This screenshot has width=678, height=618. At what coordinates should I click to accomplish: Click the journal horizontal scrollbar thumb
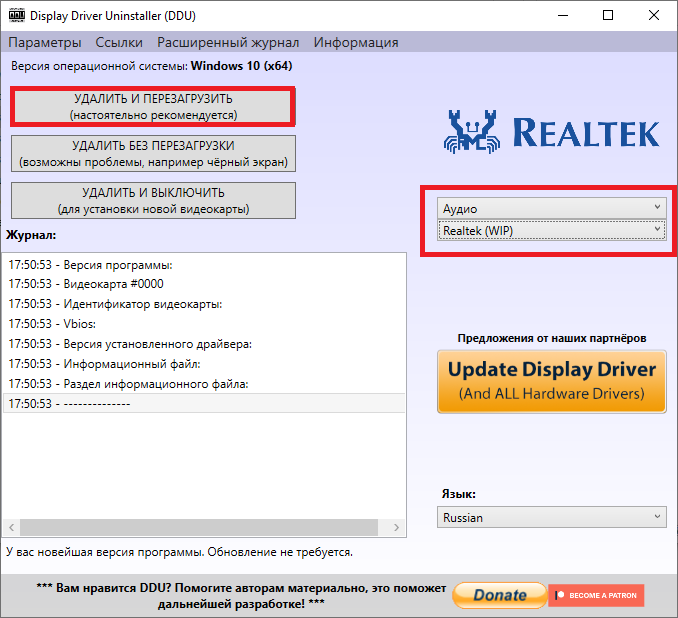(x=199, y=527)
